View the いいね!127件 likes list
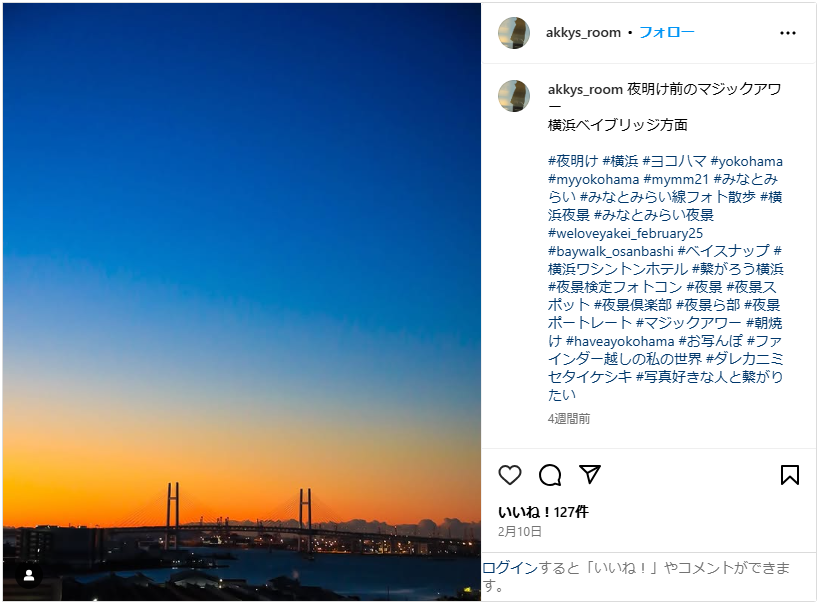 pos(543,511)
